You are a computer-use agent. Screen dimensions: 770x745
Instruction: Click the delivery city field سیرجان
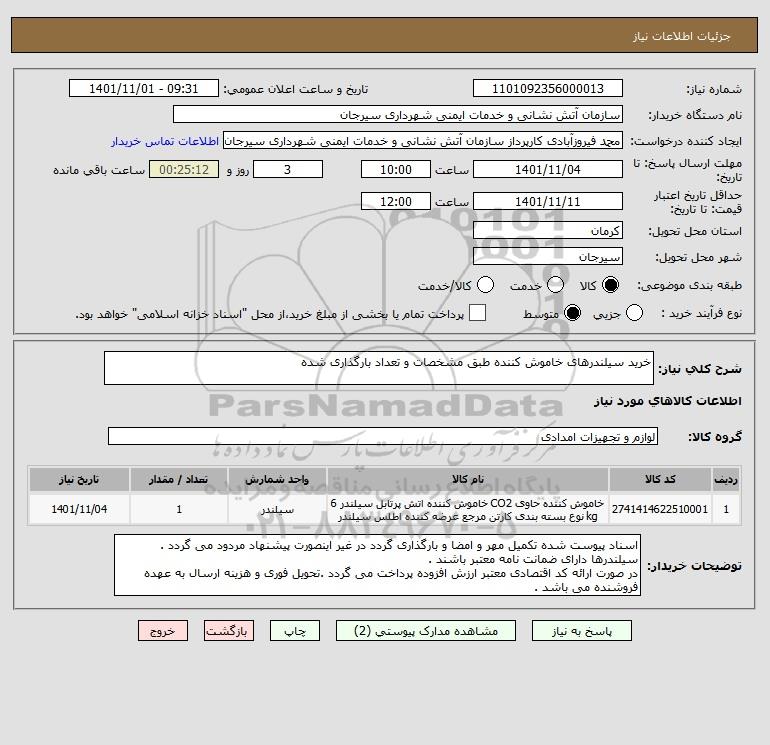point(548,256)
